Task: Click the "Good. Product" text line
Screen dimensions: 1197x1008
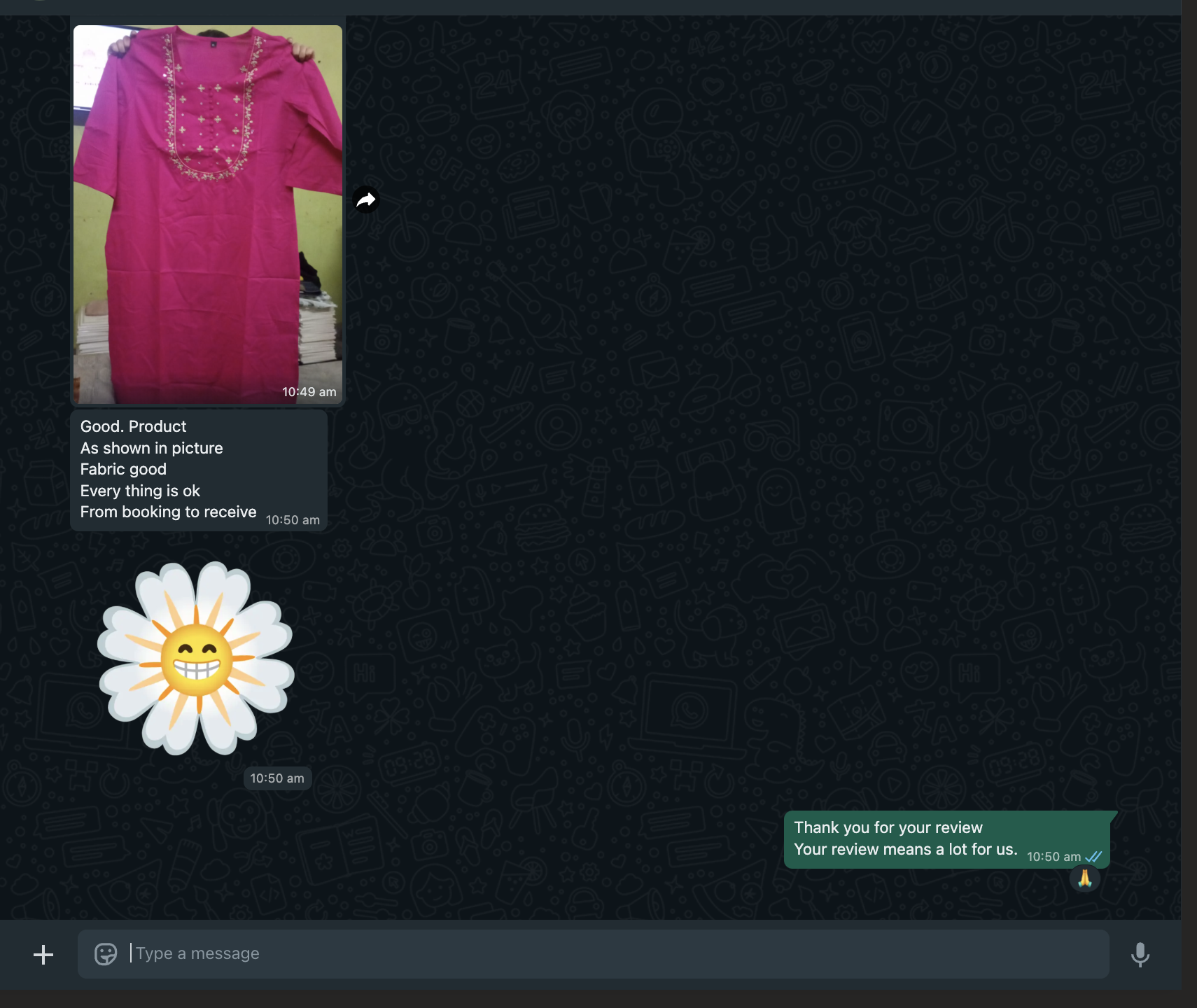Action: [x=134, y=427]
